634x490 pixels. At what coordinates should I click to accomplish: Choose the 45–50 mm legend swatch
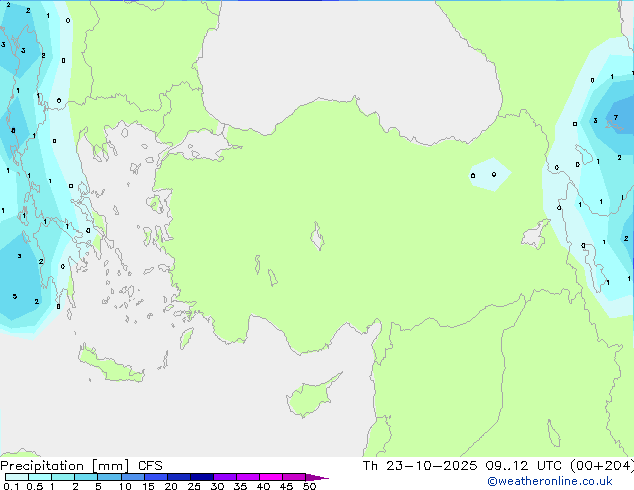click(294, 477)
